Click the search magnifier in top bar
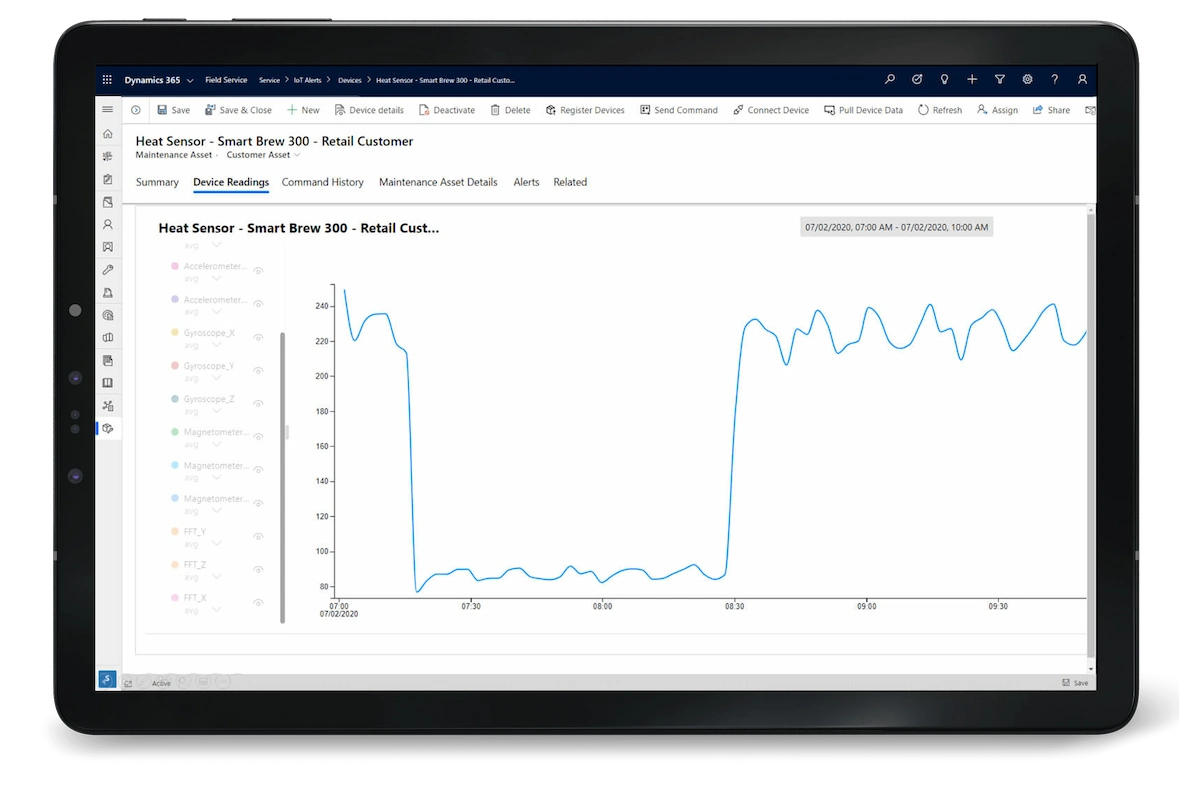The image size is (1200, 785). 890,80
